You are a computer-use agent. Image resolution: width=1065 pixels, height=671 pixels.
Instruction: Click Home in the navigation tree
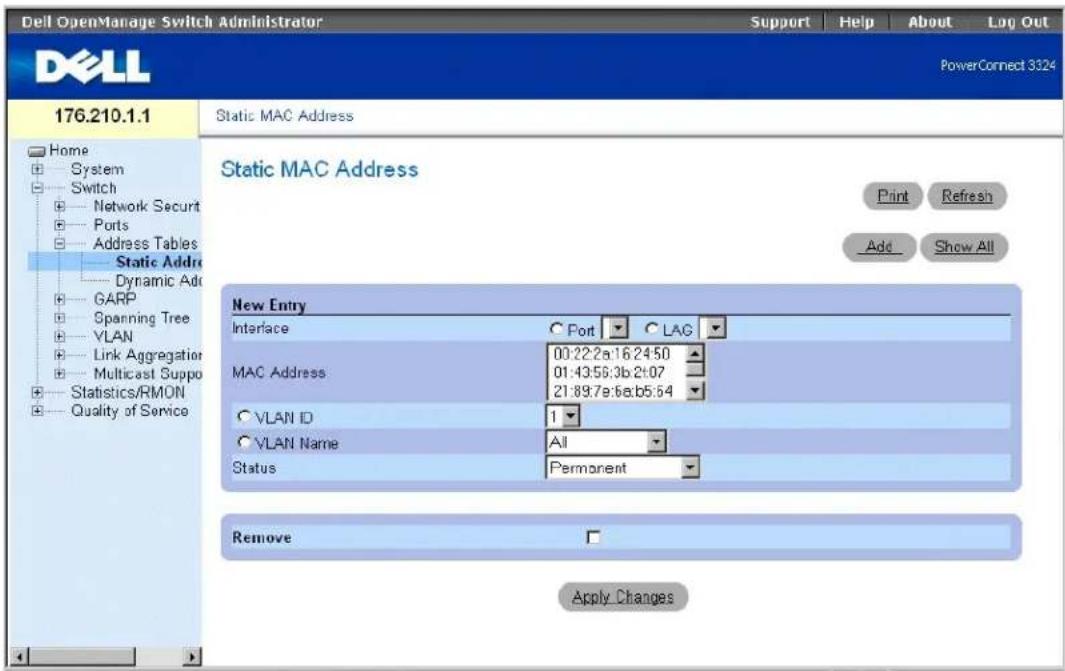click(x=69, y=150)
